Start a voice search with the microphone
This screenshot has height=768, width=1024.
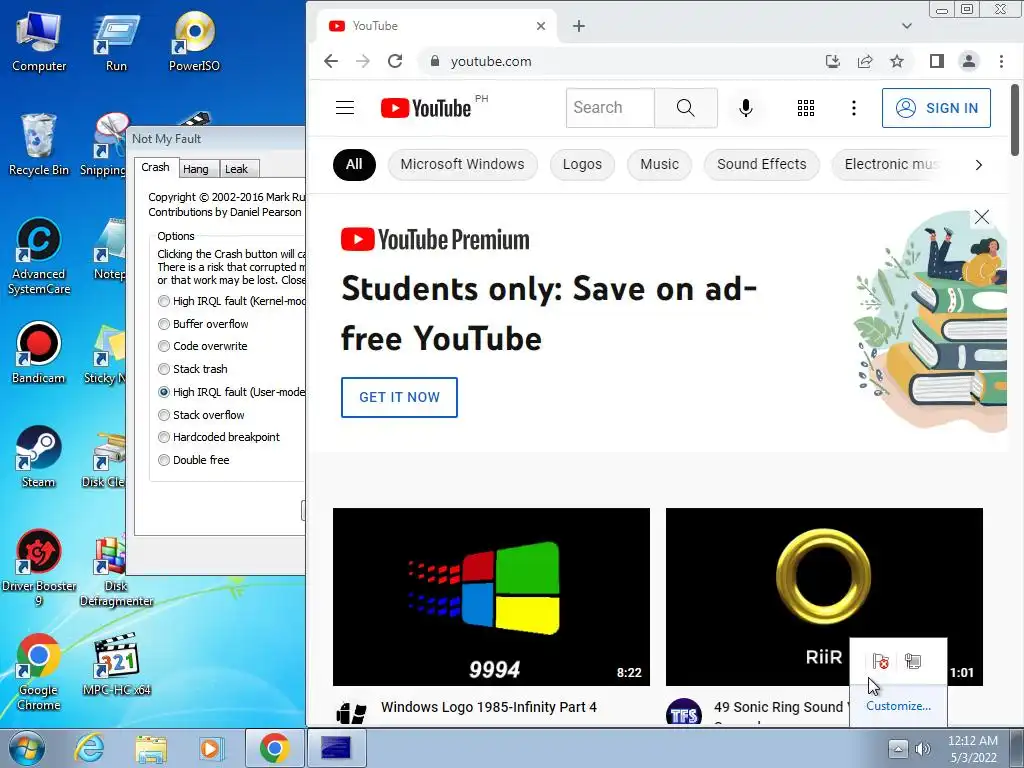[x=745, y=108]
